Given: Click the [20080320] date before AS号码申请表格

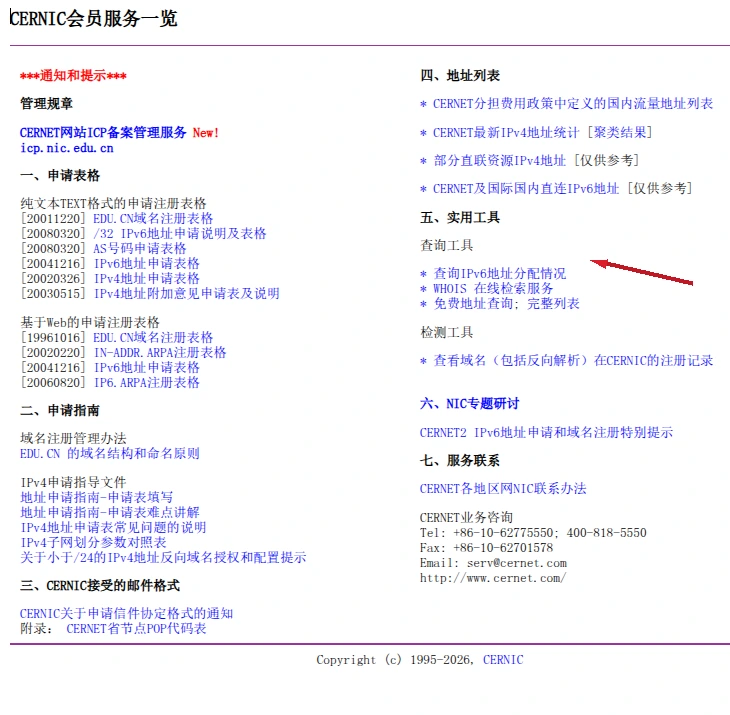Looking at the screenshot, I should 53,248.
